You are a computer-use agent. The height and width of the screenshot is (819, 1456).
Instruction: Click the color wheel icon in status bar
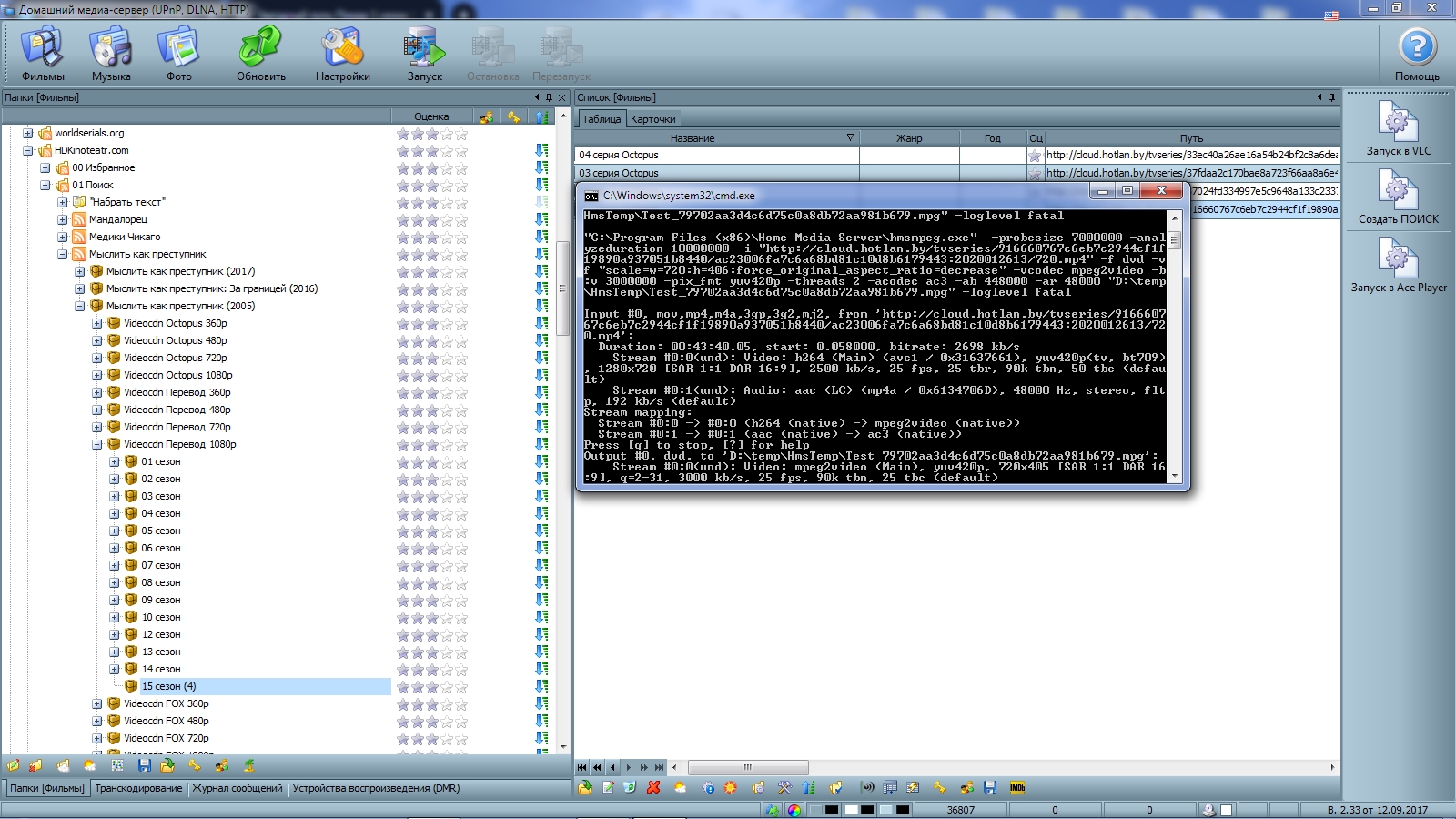point(794,810)
